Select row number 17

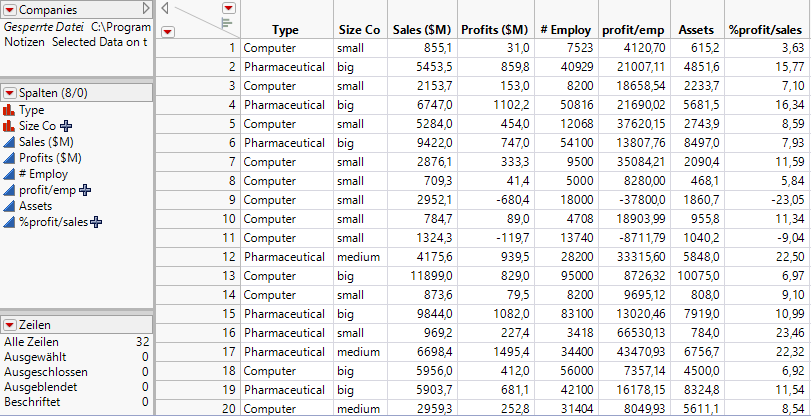(x=198, y=352)
